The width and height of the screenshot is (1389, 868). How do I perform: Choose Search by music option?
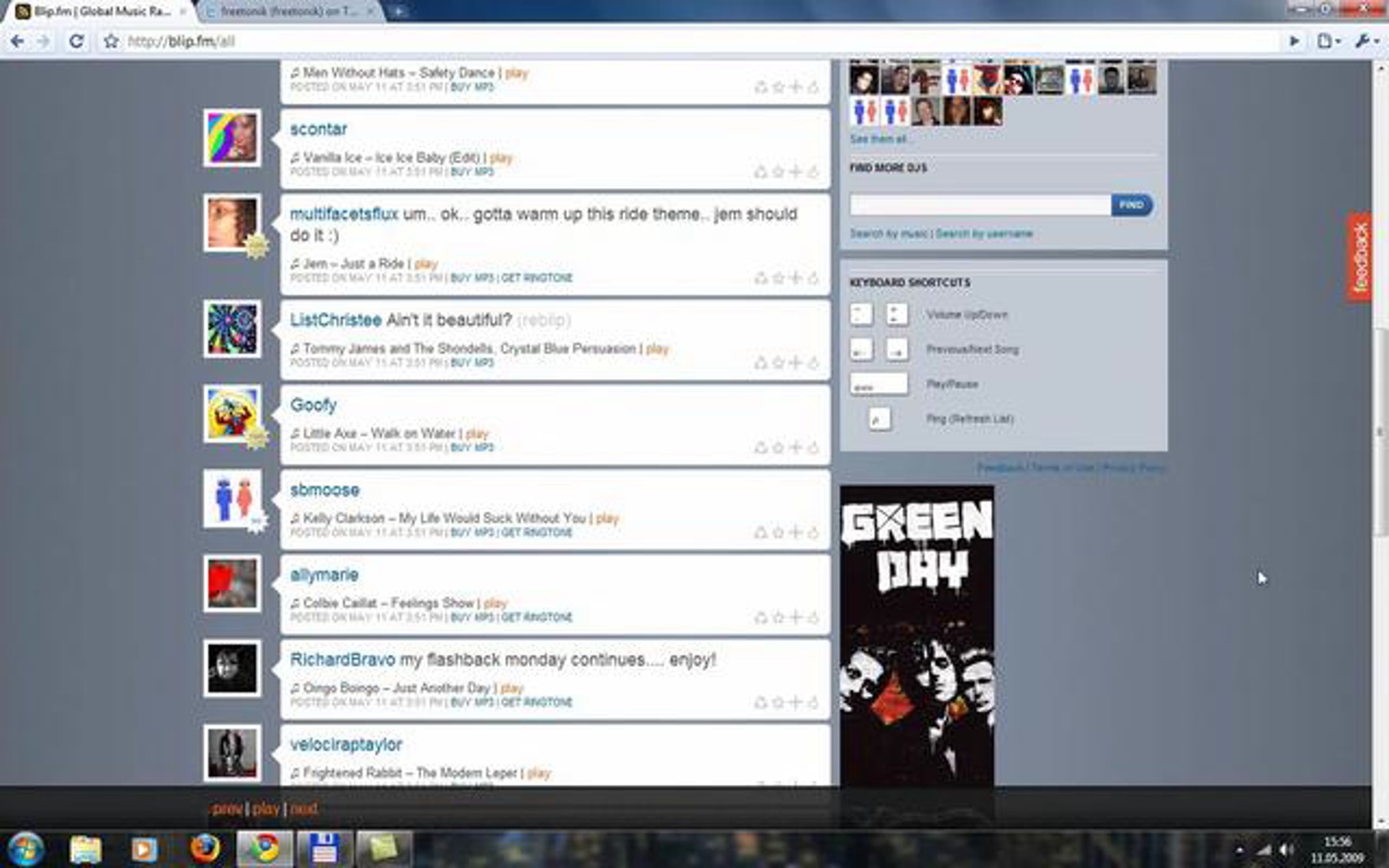[888, 234]
